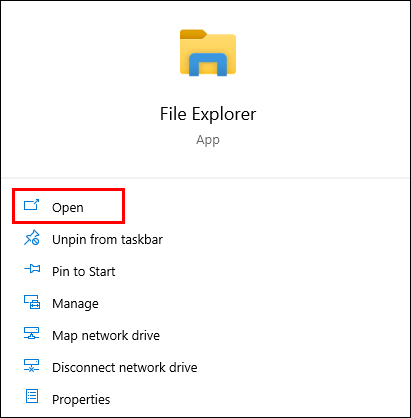Screen dimensions: 411x418
Task: Click the blue base of the folder icon
Action: click(x=208, y=64)
